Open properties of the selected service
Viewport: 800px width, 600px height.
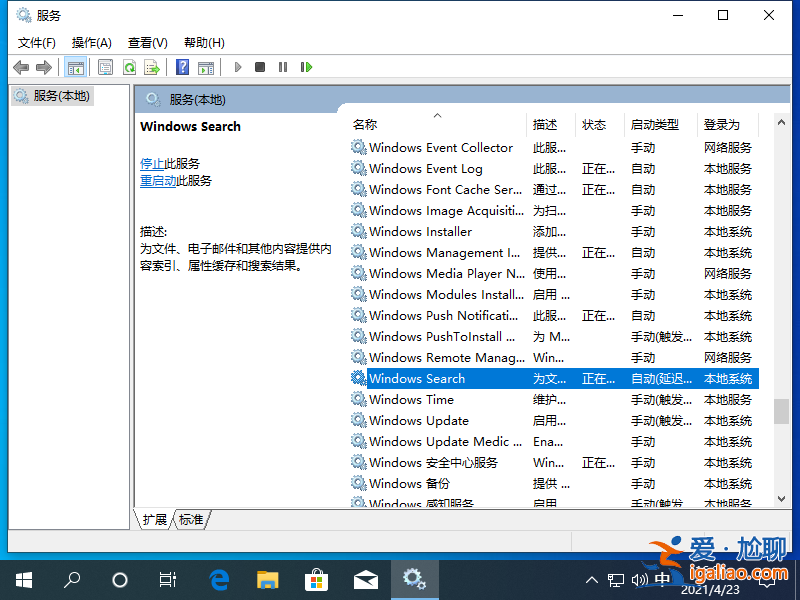(x=105, y=67)
